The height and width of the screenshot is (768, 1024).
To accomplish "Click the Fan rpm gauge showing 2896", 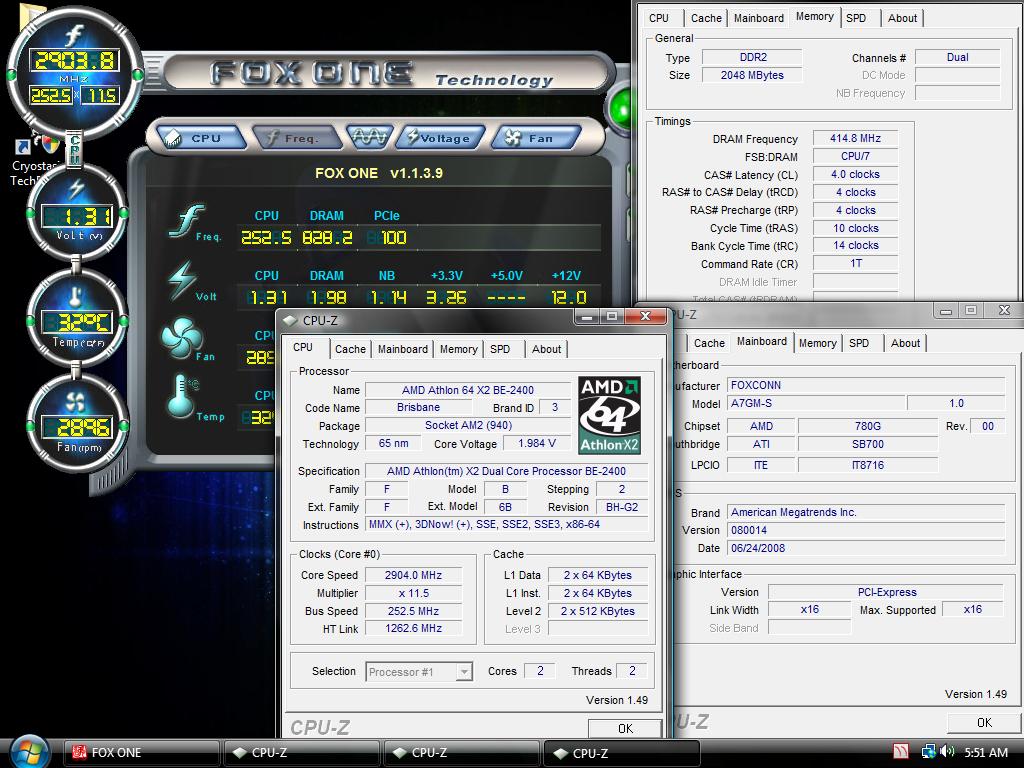I will [76, 424].
